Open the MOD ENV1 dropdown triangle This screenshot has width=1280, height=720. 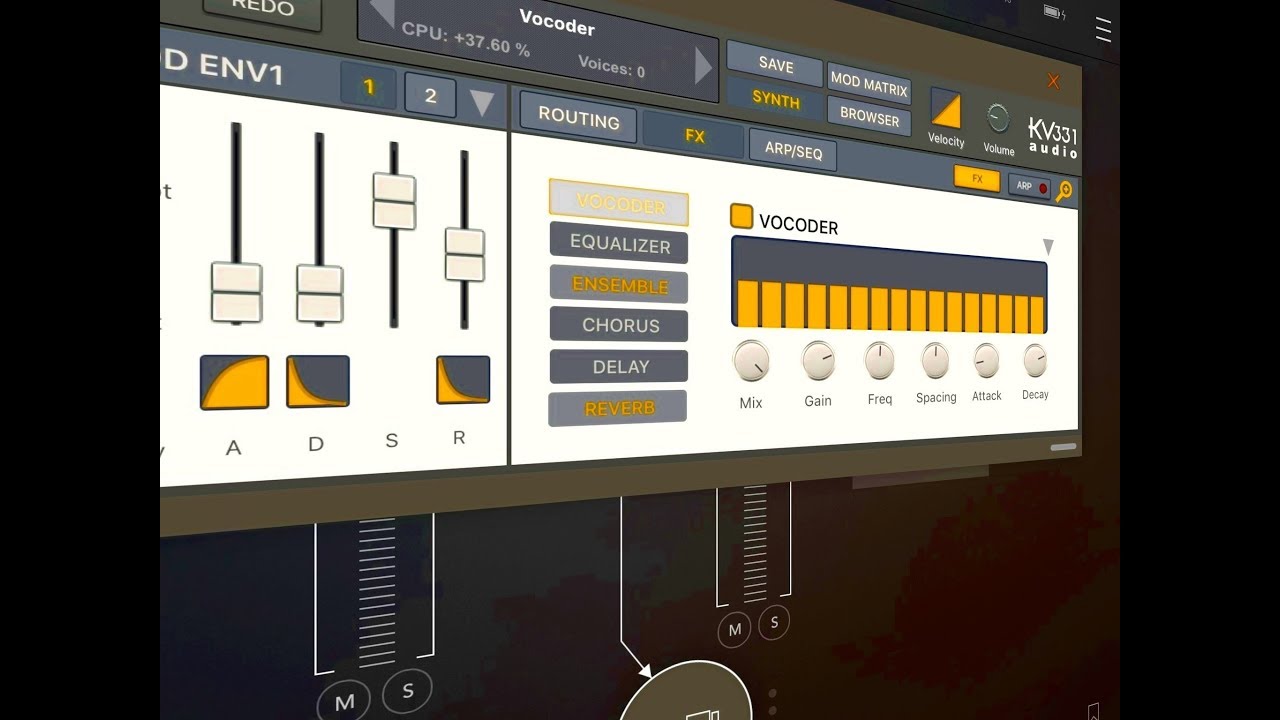click(482, 102)
